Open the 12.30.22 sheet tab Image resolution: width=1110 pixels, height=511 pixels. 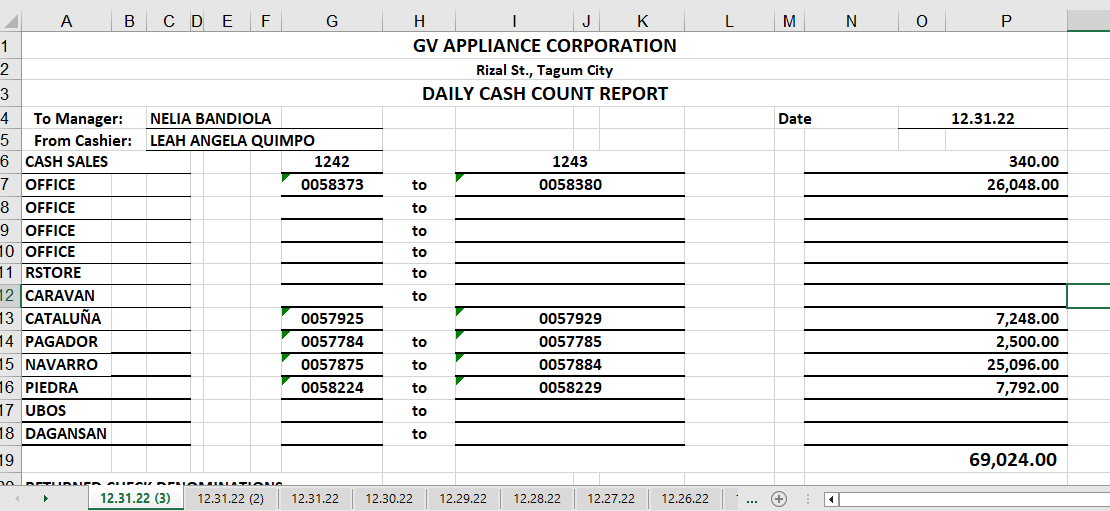[388, 499]
